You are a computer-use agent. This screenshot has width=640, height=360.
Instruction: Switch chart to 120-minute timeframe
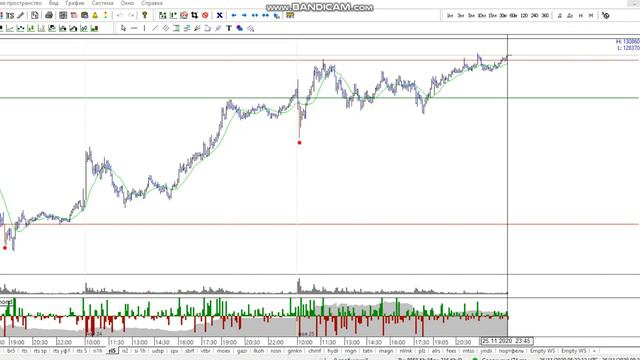(524, 16)
